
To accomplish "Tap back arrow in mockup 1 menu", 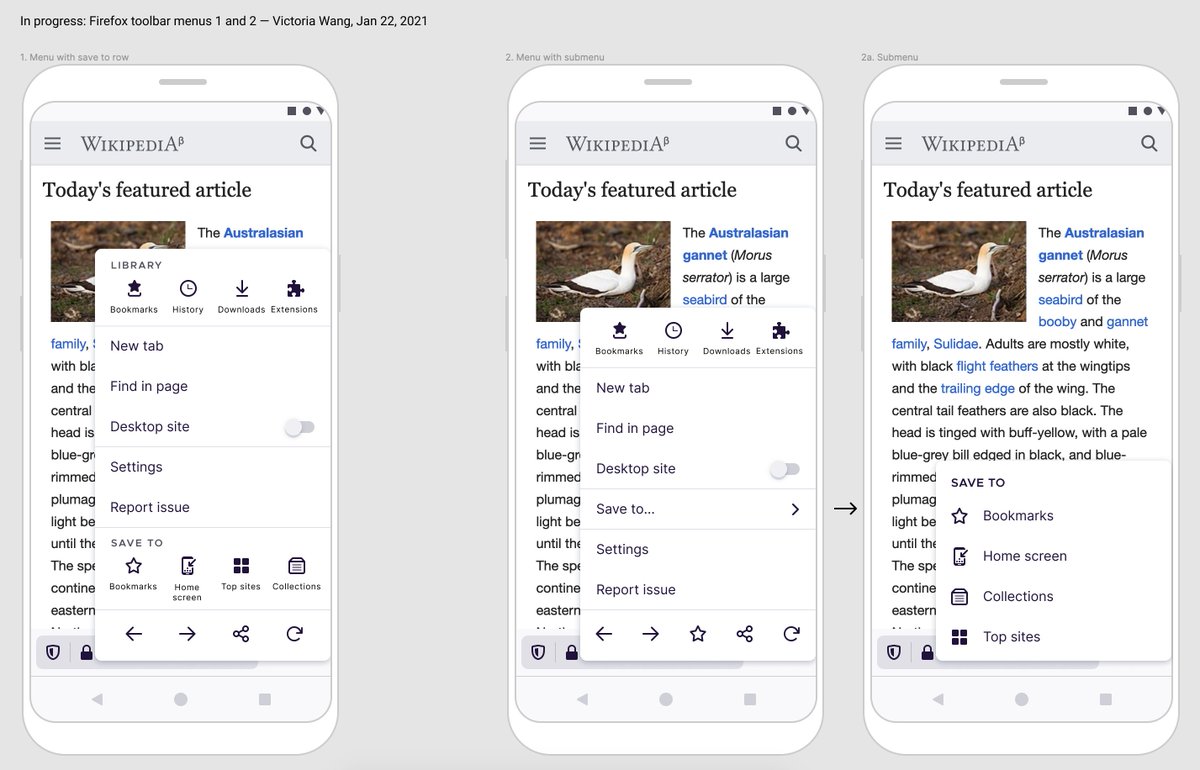I will pyautogui.click(x=134, y=634).
